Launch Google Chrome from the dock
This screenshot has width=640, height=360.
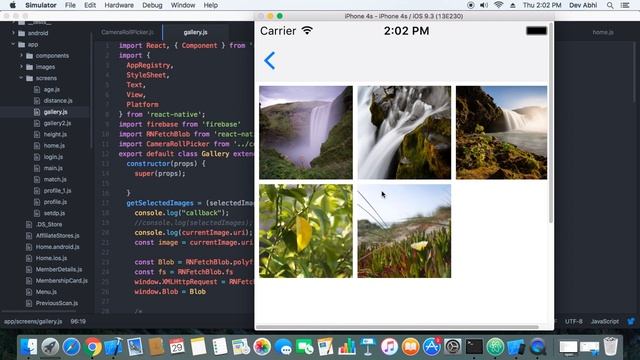[92, 347]
